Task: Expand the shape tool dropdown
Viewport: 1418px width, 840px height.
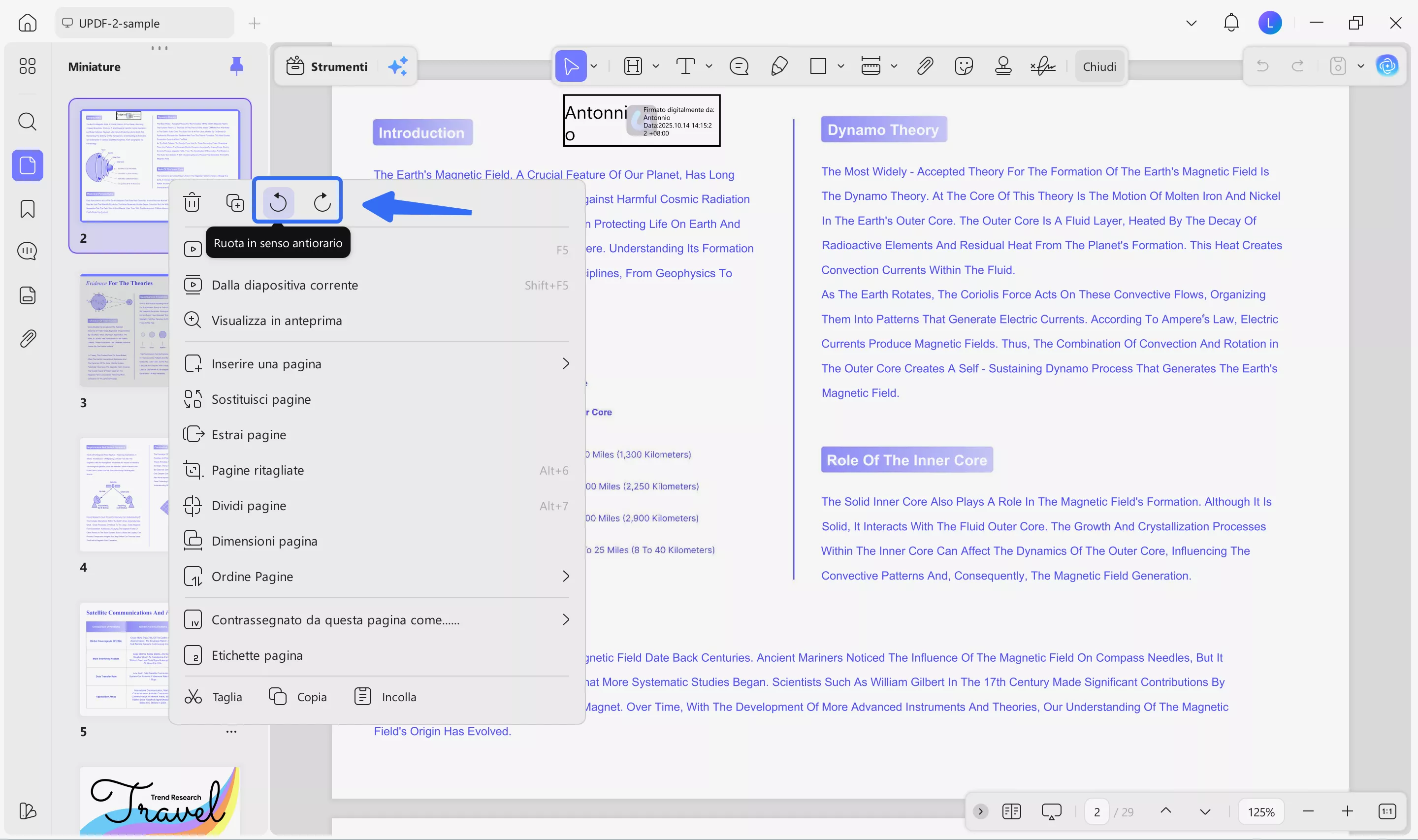Action: pyautogui.click(x=841, y=65)
